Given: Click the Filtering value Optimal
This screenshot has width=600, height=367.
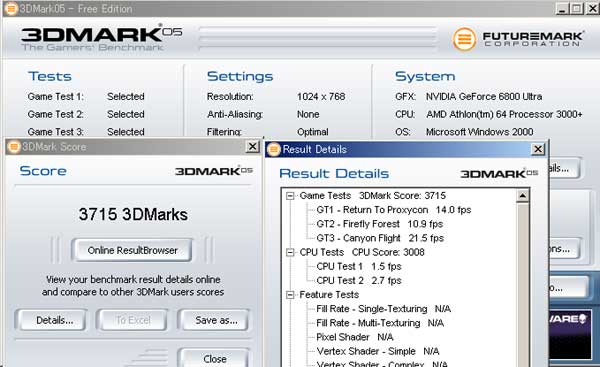Looking at the screenshot, I should pos(313,132).
